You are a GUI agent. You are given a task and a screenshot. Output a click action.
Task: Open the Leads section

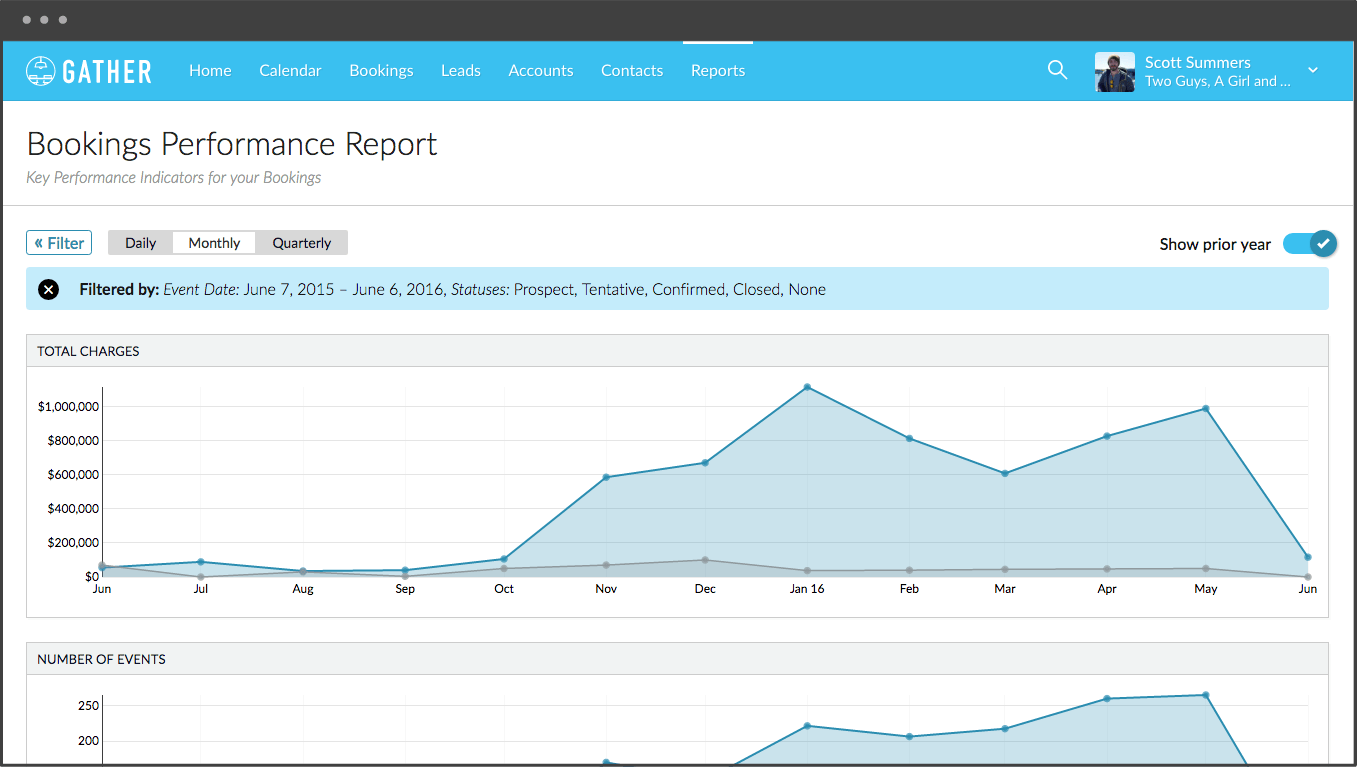[x=461, y=71]
